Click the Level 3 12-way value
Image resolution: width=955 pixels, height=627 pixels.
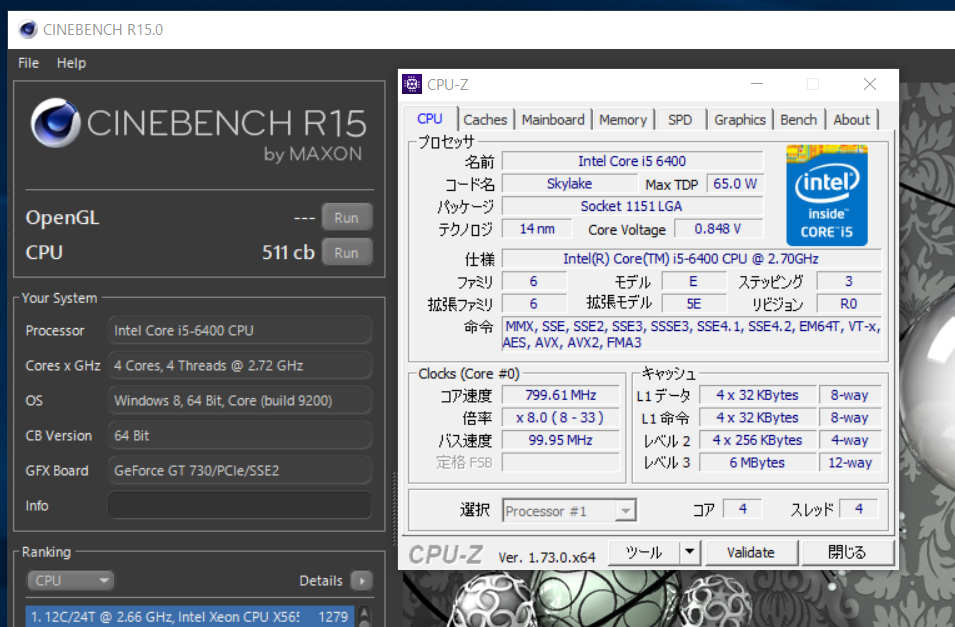pos(850,462)
